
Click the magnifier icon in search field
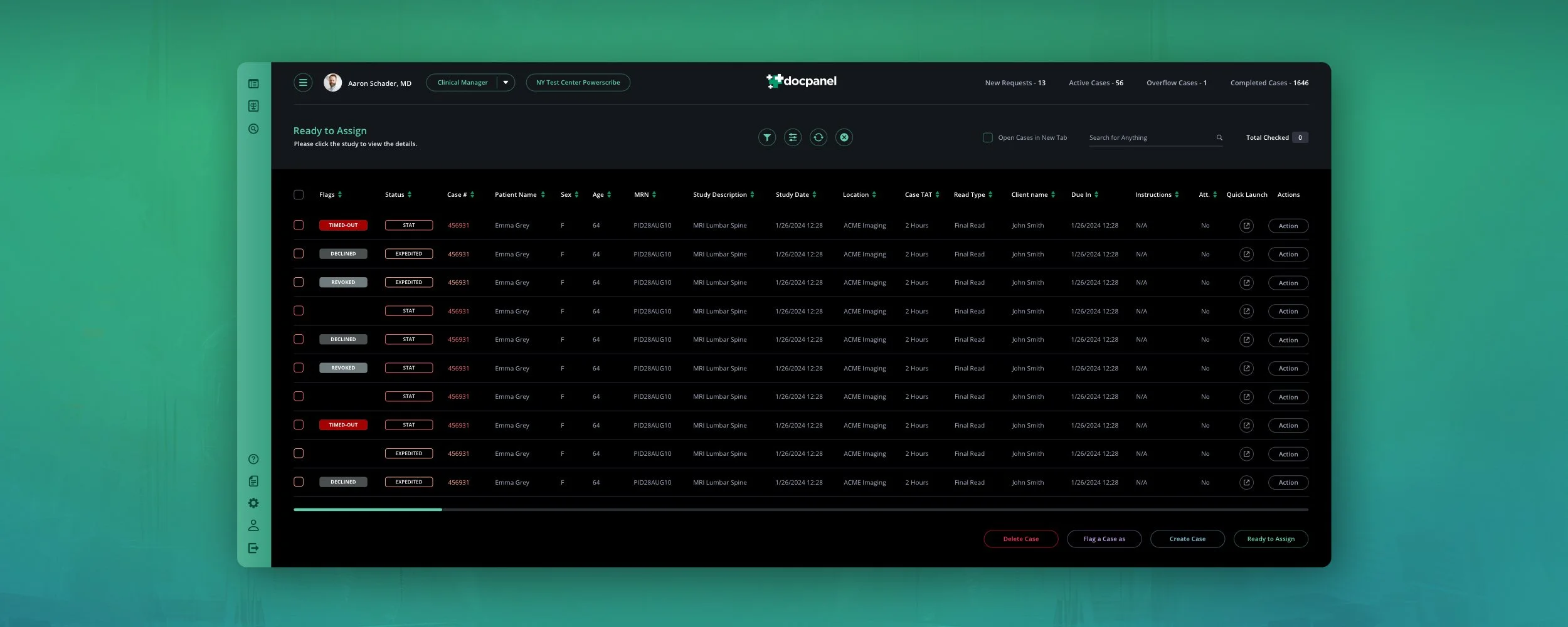coord(1219,137)
